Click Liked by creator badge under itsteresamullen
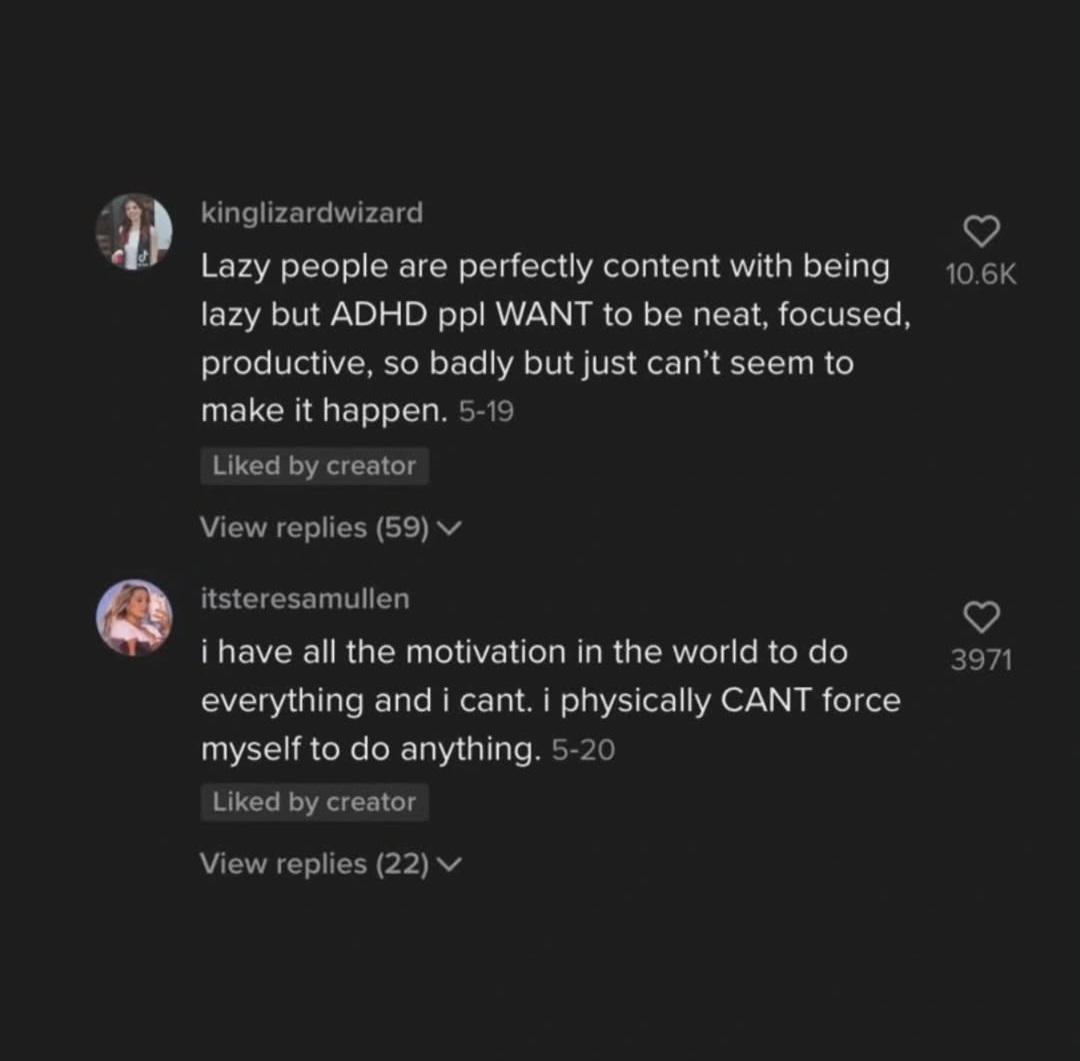Image resolution: width=1080 pixels, height=1061 pixels. coord(314,802)
